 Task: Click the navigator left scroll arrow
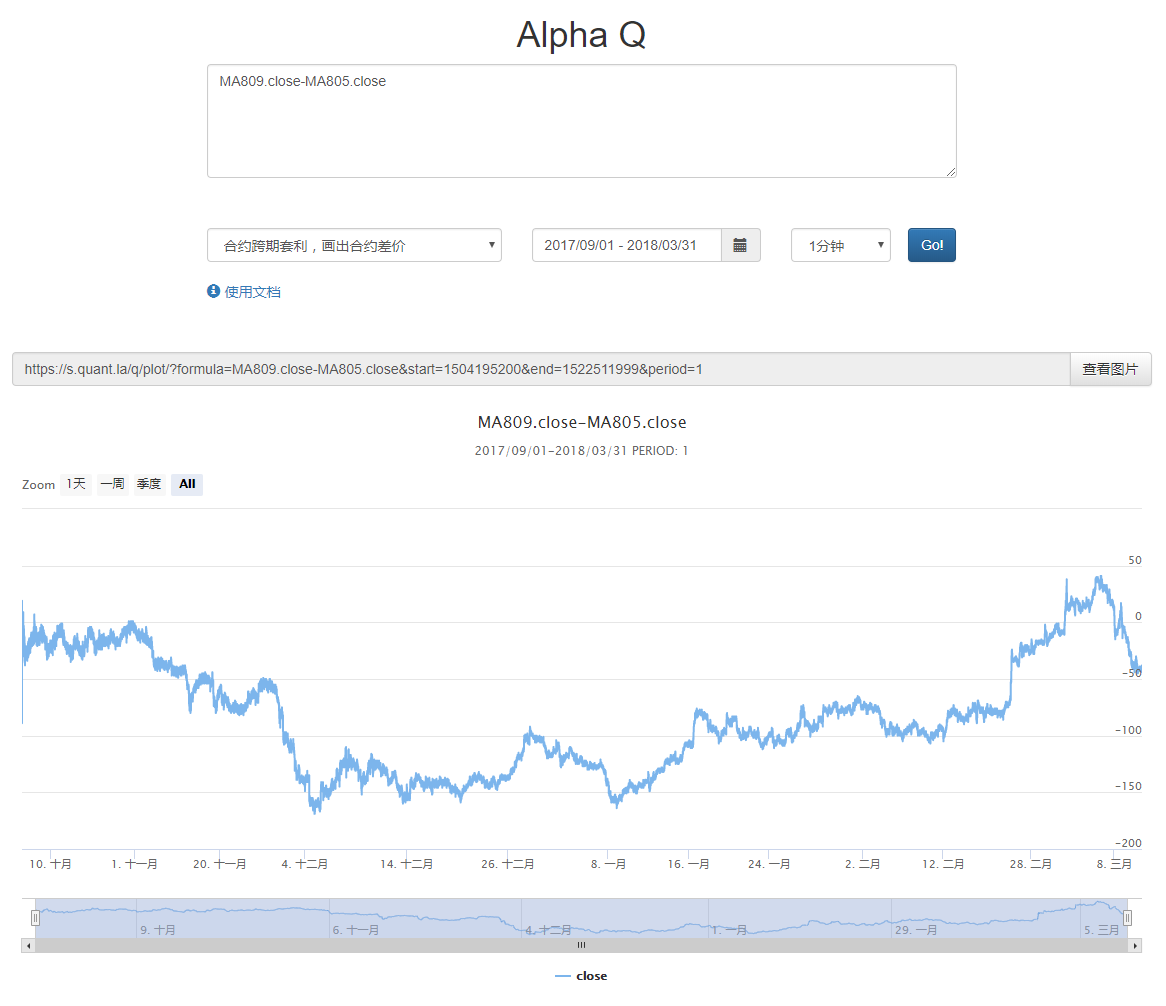pos(28,945)
